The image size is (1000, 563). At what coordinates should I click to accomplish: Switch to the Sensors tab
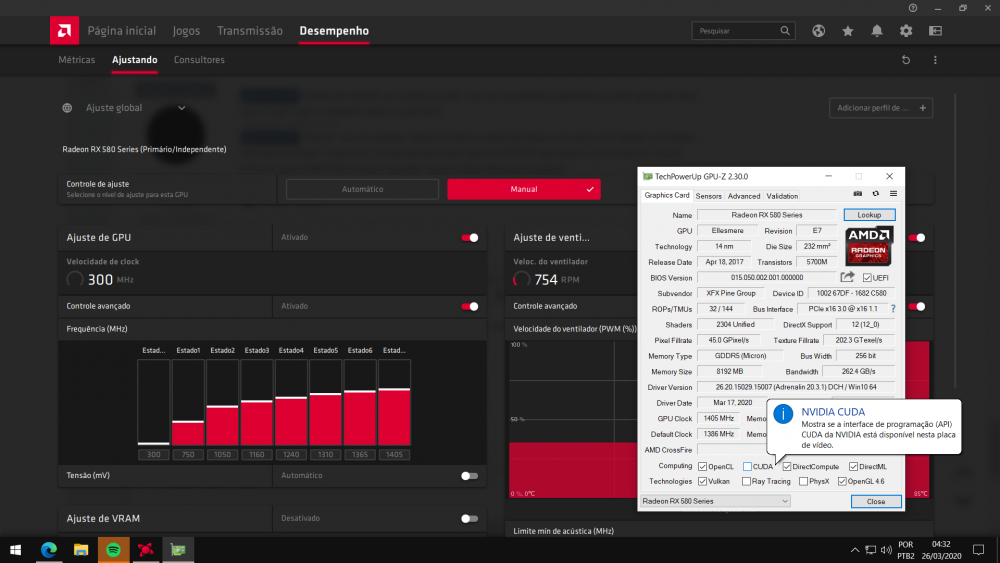708,196
